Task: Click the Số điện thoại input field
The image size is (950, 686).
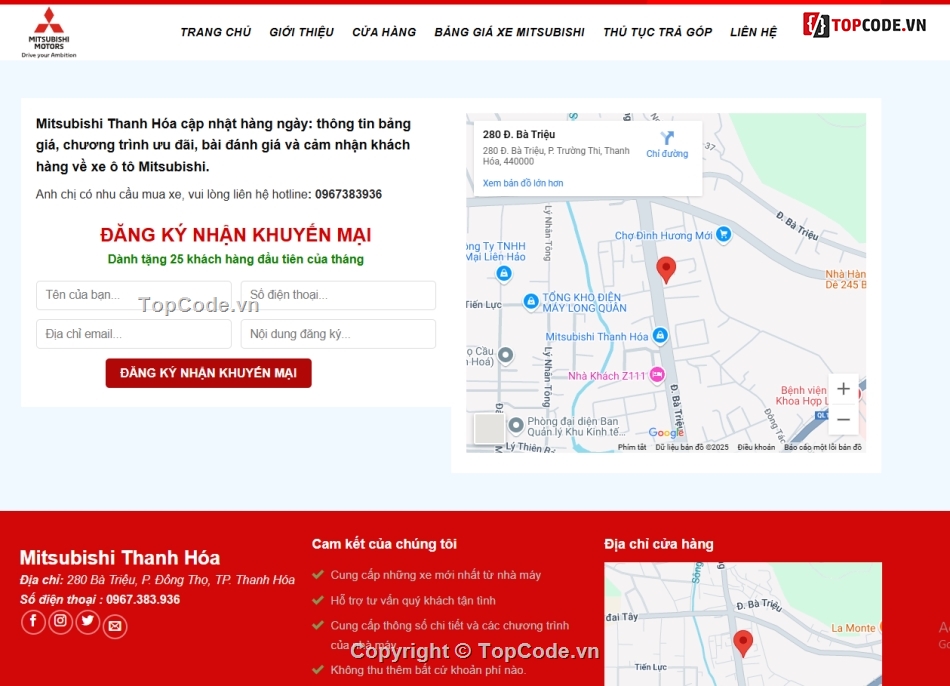Action: coord(338,295)
